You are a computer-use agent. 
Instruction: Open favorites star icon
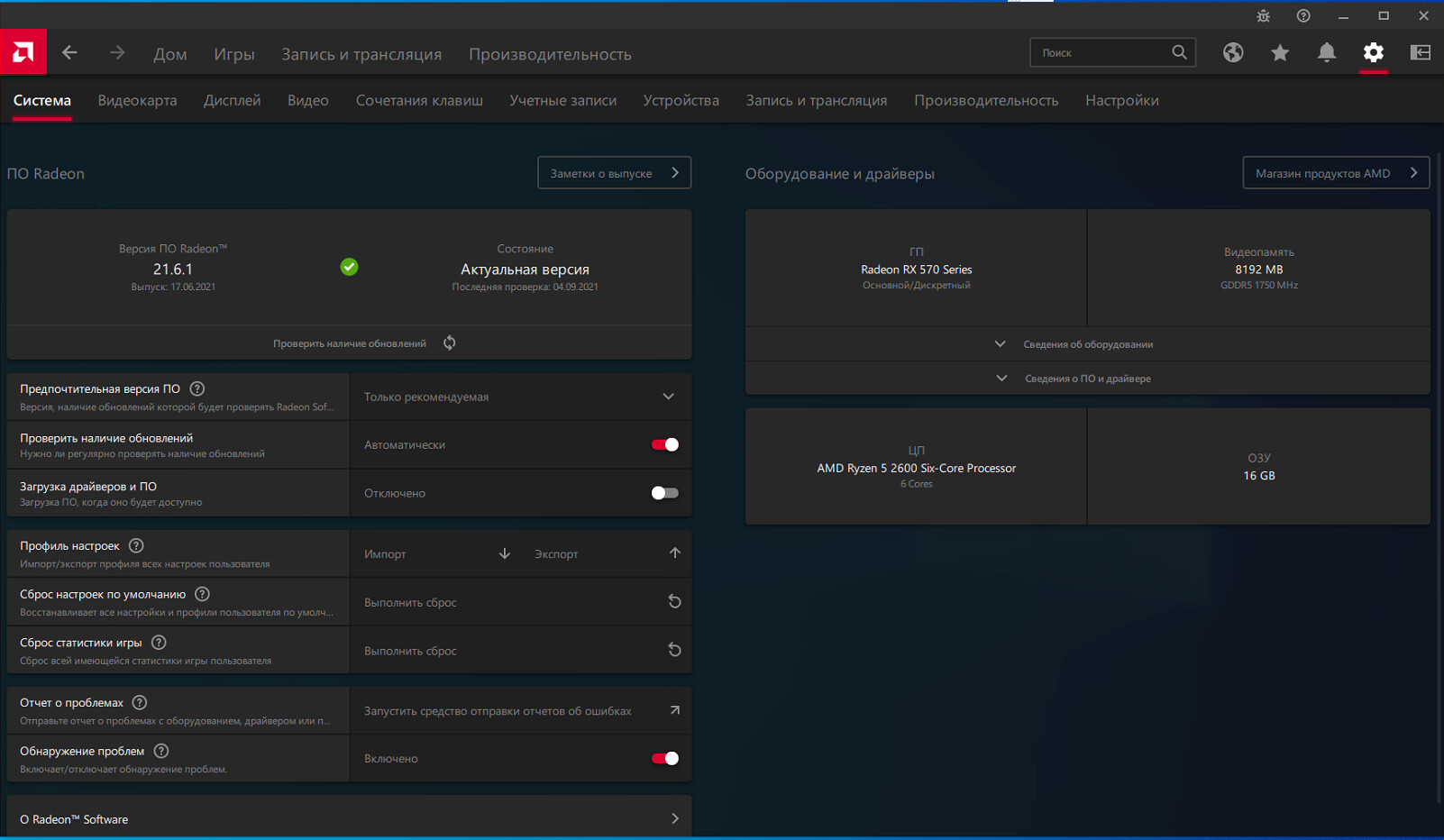pyautogui.click(x=1280, y=53)
